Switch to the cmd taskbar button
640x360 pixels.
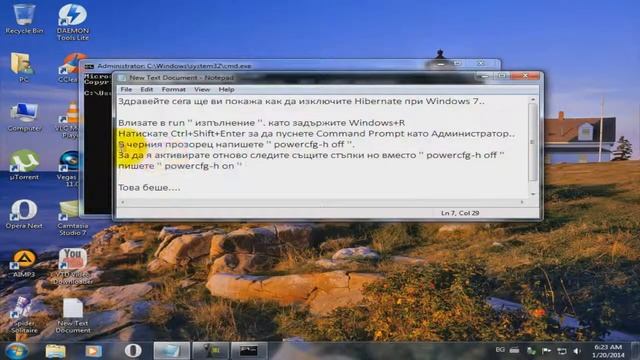point(249,351)
